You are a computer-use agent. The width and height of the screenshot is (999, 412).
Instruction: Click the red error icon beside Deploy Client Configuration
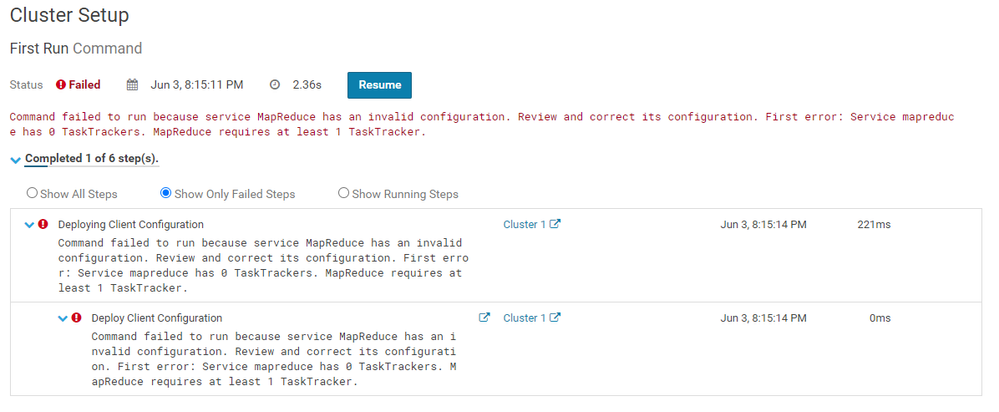point(76,318)
